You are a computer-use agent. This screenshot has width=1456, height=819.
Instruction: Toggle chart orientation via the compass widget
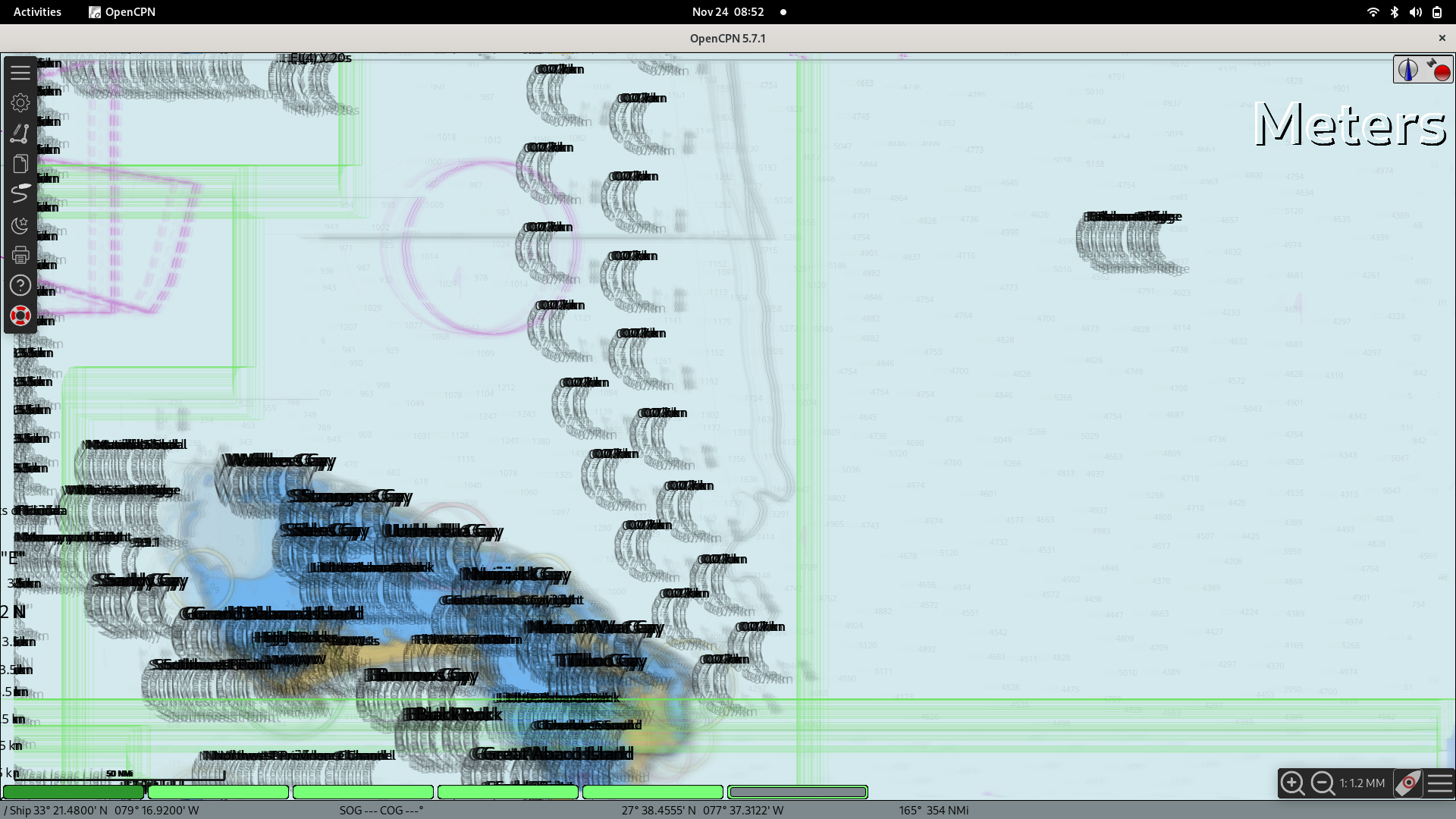(1408, 69)
